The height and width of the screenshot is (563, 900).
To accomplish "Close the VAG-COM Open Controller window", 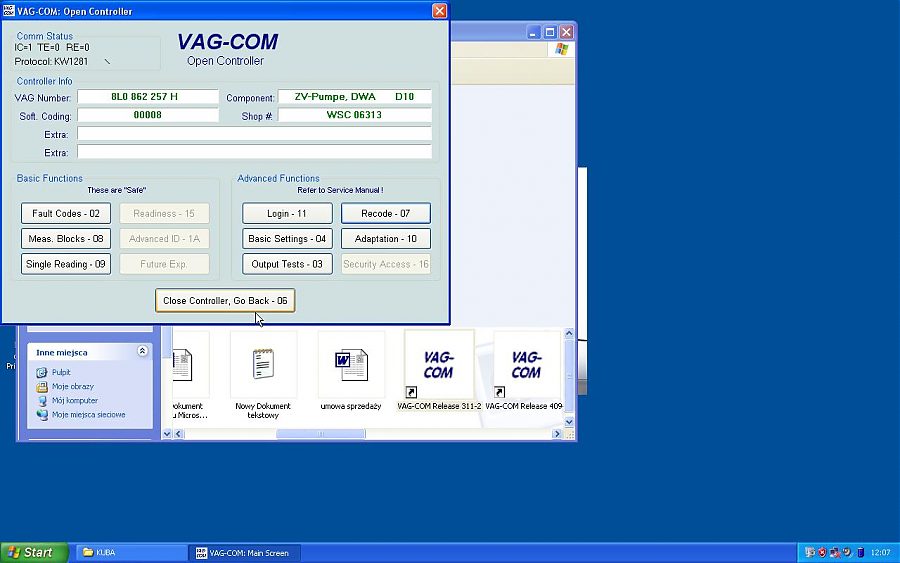I will [x=440, y=11].
